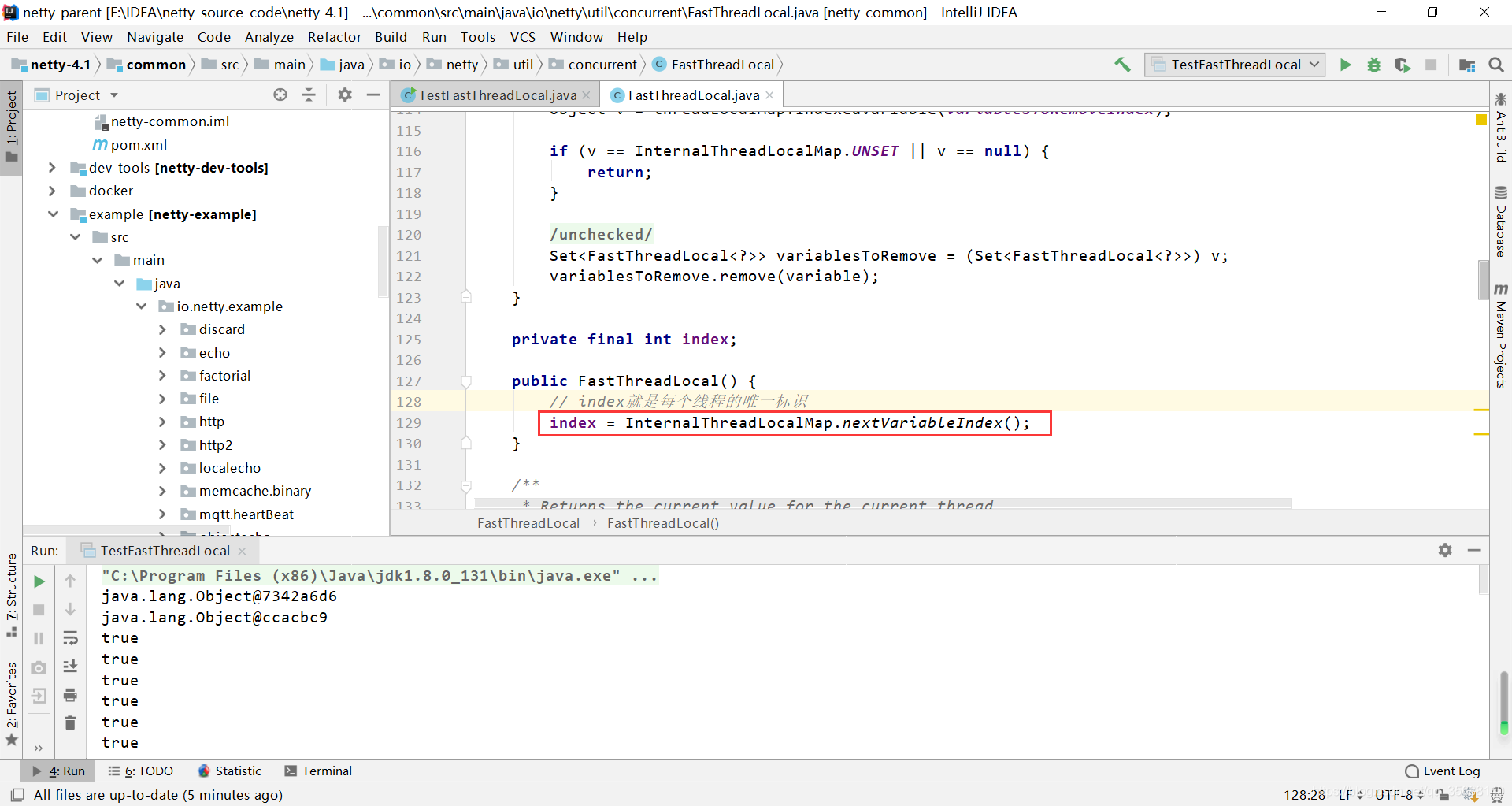
Task: Click LF line separator in status bar
Action: point(1350,794)
